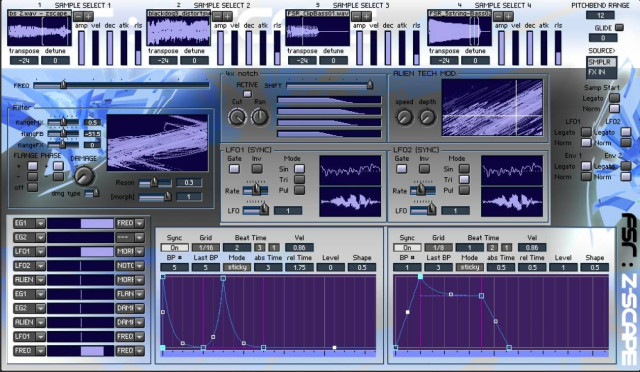The width and height of the screenshot is (640, 372).
Task: Toggle the 4x notch ACTIVE button
Action: click(x=247, y=94)
